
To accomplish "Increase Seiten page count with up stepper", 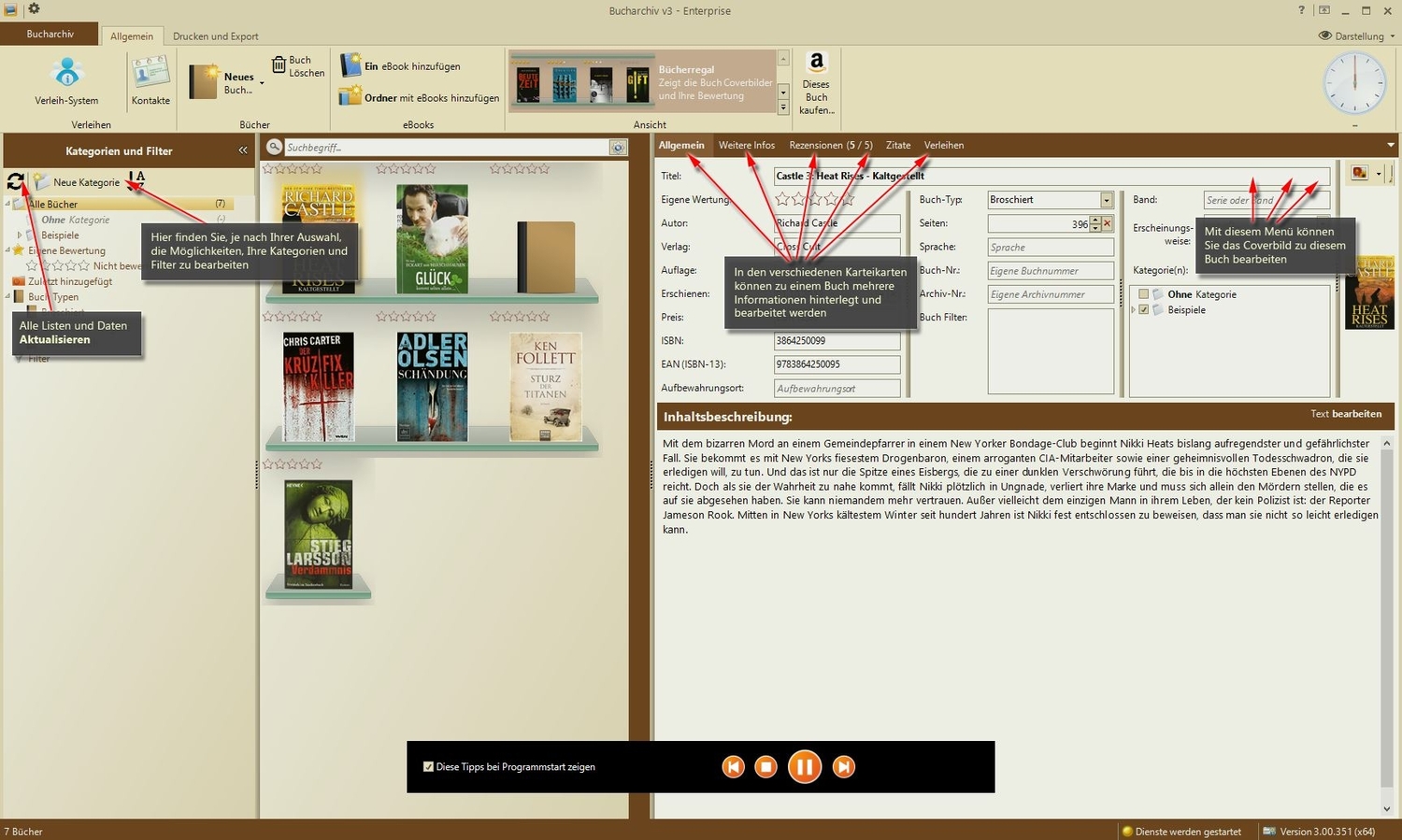I will [x=1095, y=220].
